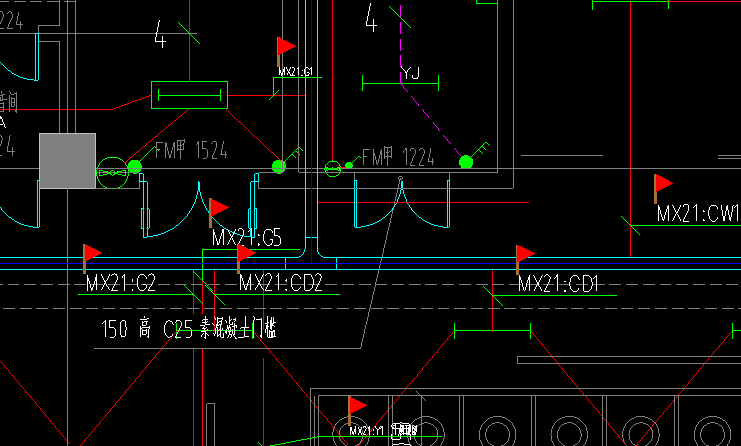Click the MX21:G2 label text
Image resolution: width=741 pixels, height=446 pixels.
[x=121, y=283]
